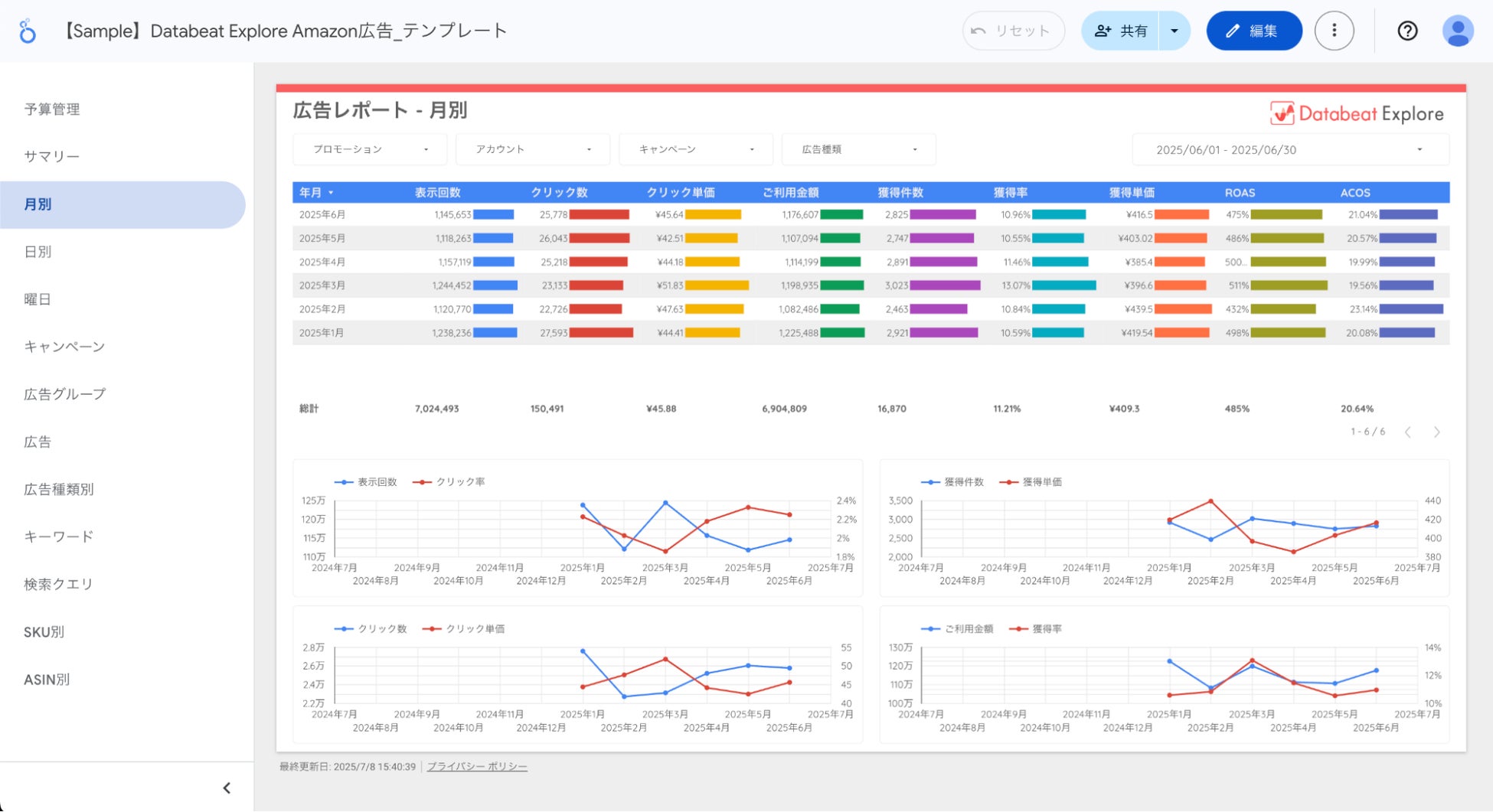1493x812 pixels.
Task: Open the プライバシー ポリシー link
Action: (476, 767)
